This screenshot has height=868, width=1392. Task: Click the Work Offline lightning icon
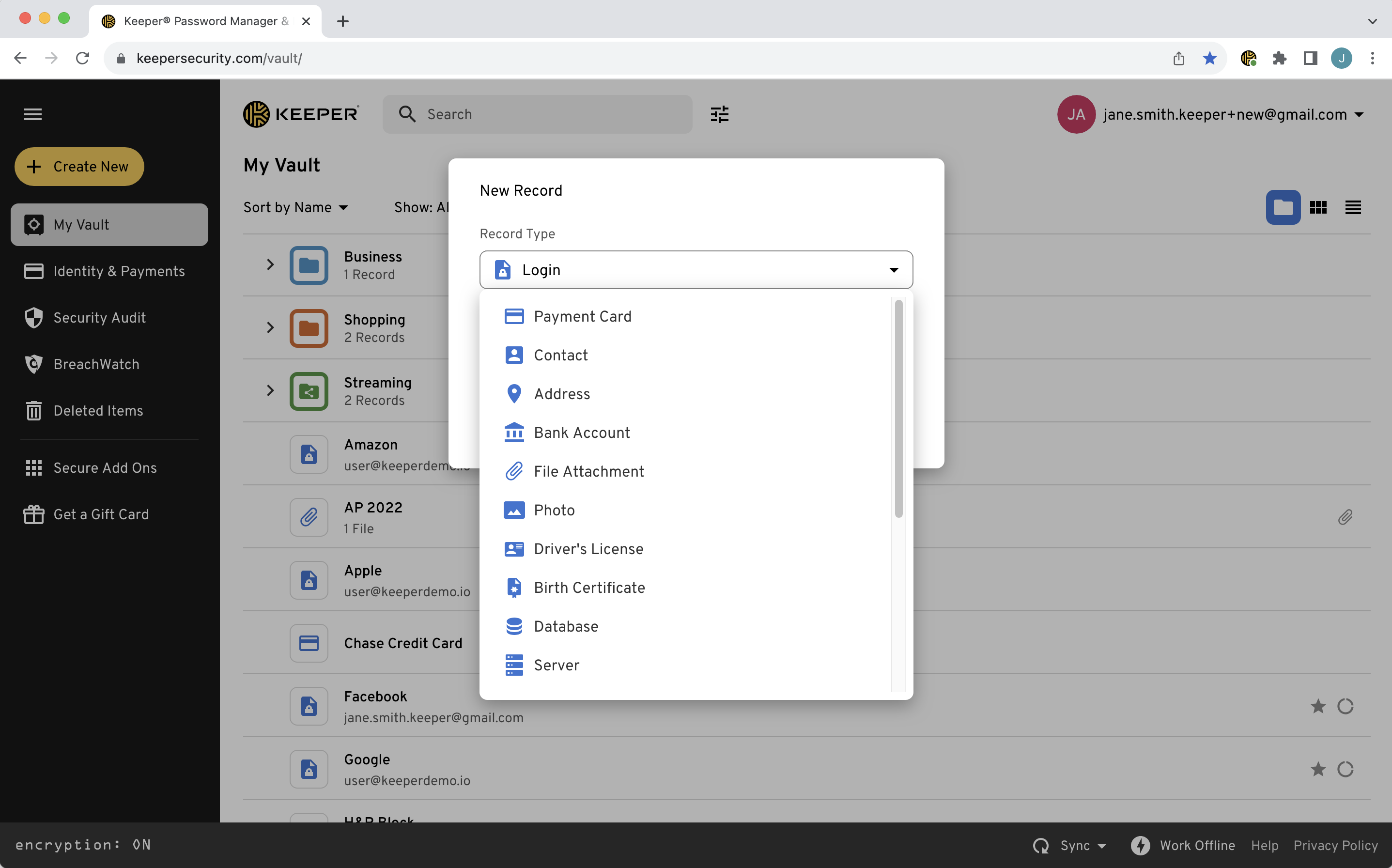[1140, 845]
